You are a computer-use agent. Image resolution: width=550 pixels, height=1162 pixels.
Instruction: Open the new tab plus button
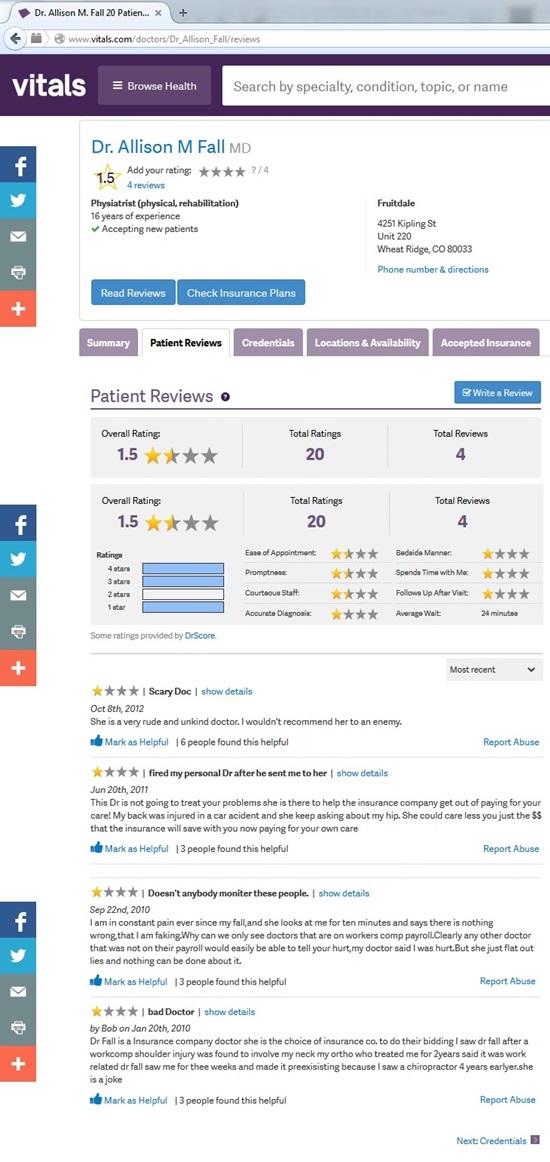click(x=183, y=13)
